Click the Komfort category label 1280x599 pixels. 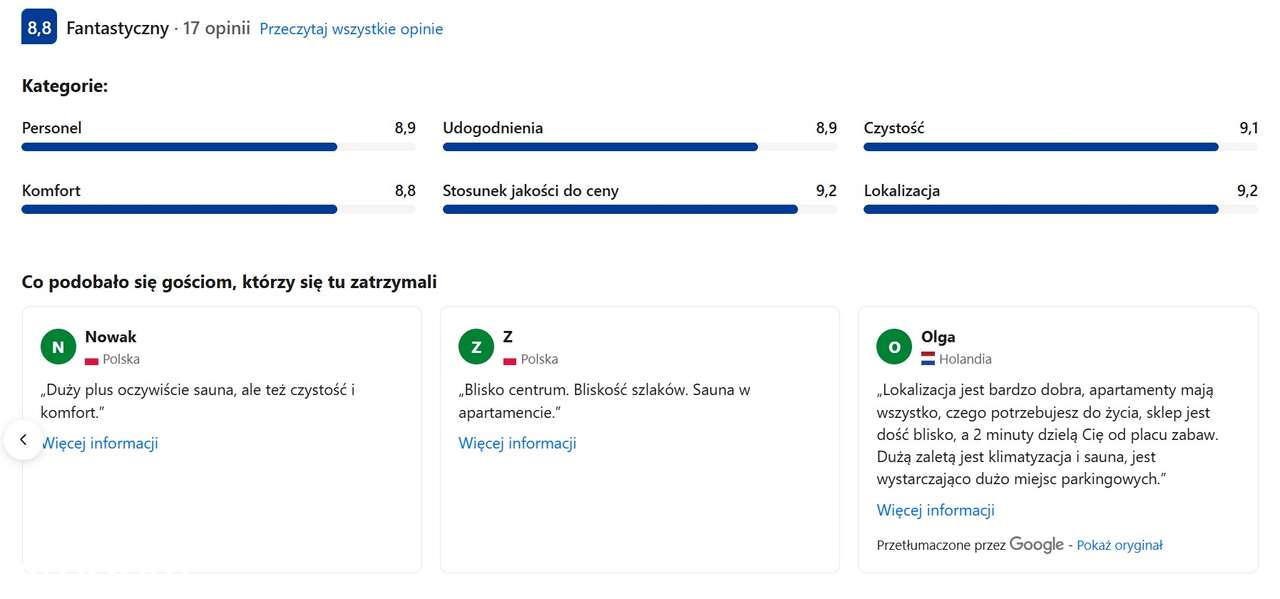tap(51, 190)
